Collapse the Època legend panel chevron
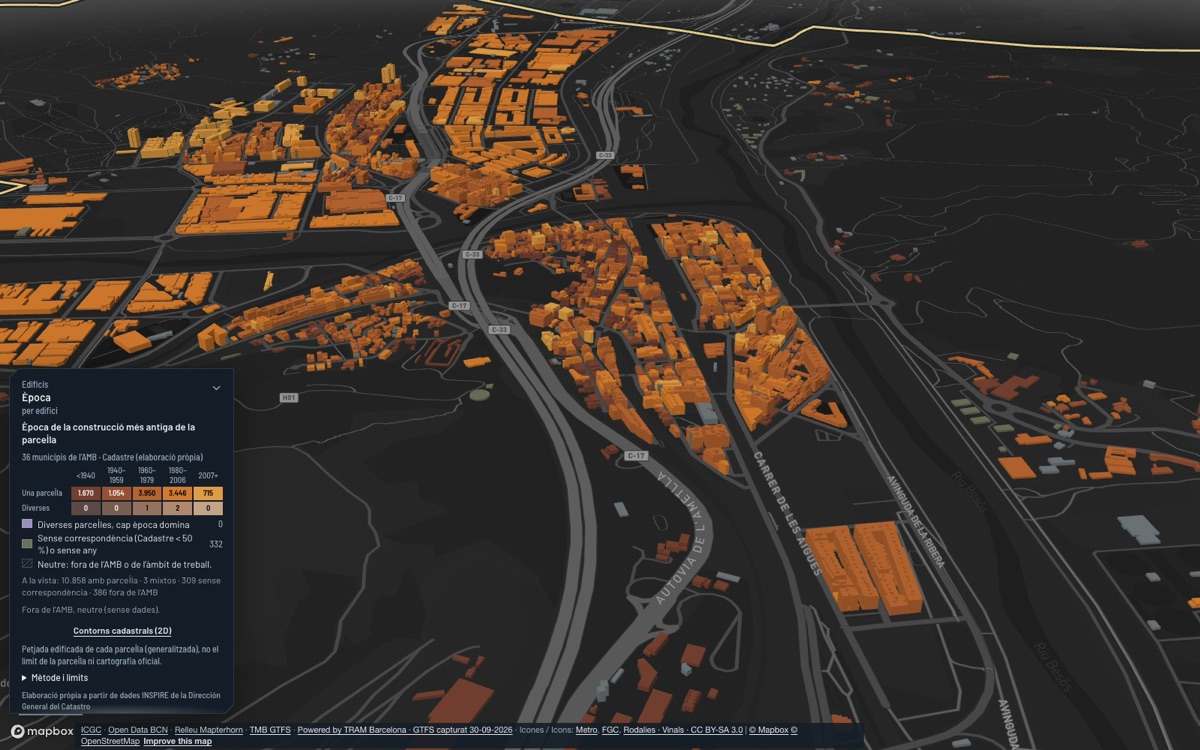This screenshot has height=750, width=1200. point(216,388)
